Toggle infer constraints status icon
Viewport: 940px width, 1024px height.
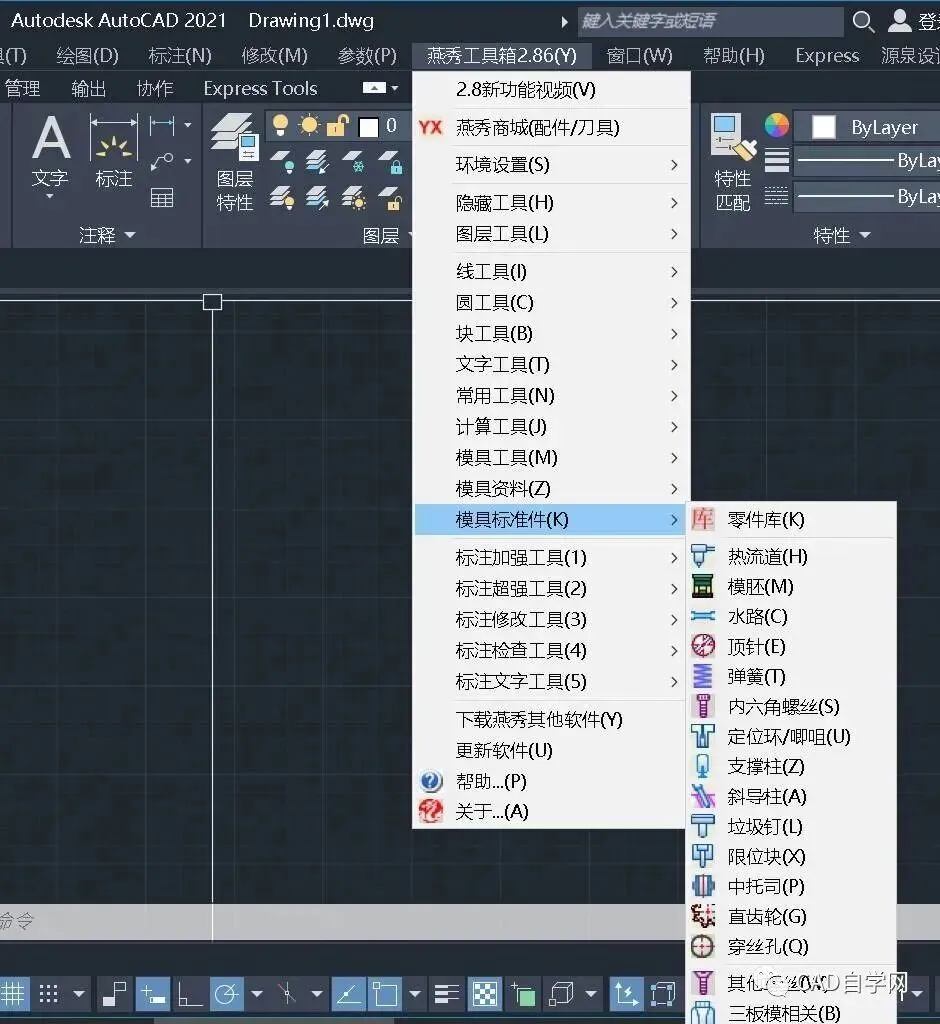pos(116,994)
